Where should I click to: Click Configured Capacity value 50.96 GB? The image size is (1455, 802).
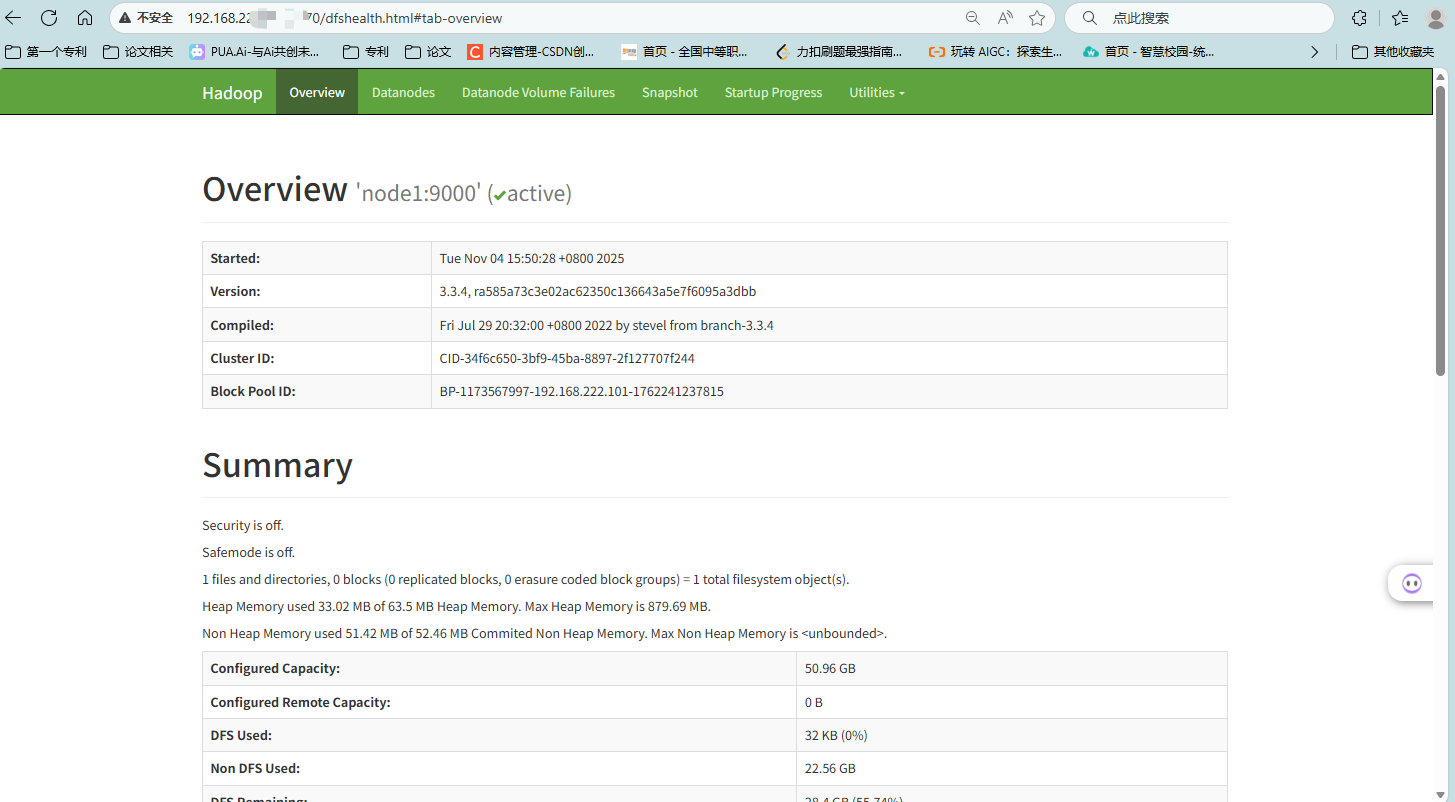pos(830,668)
